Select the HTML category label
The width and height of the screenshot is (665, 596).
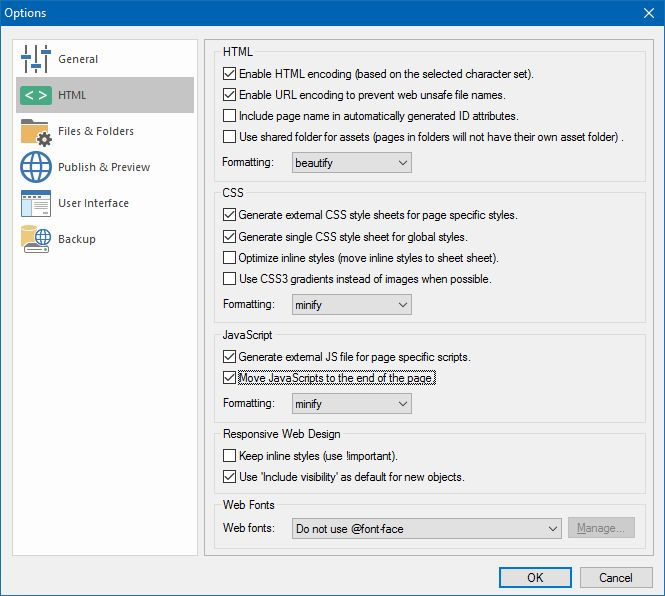pyautogui.click(x=72, y=95)
